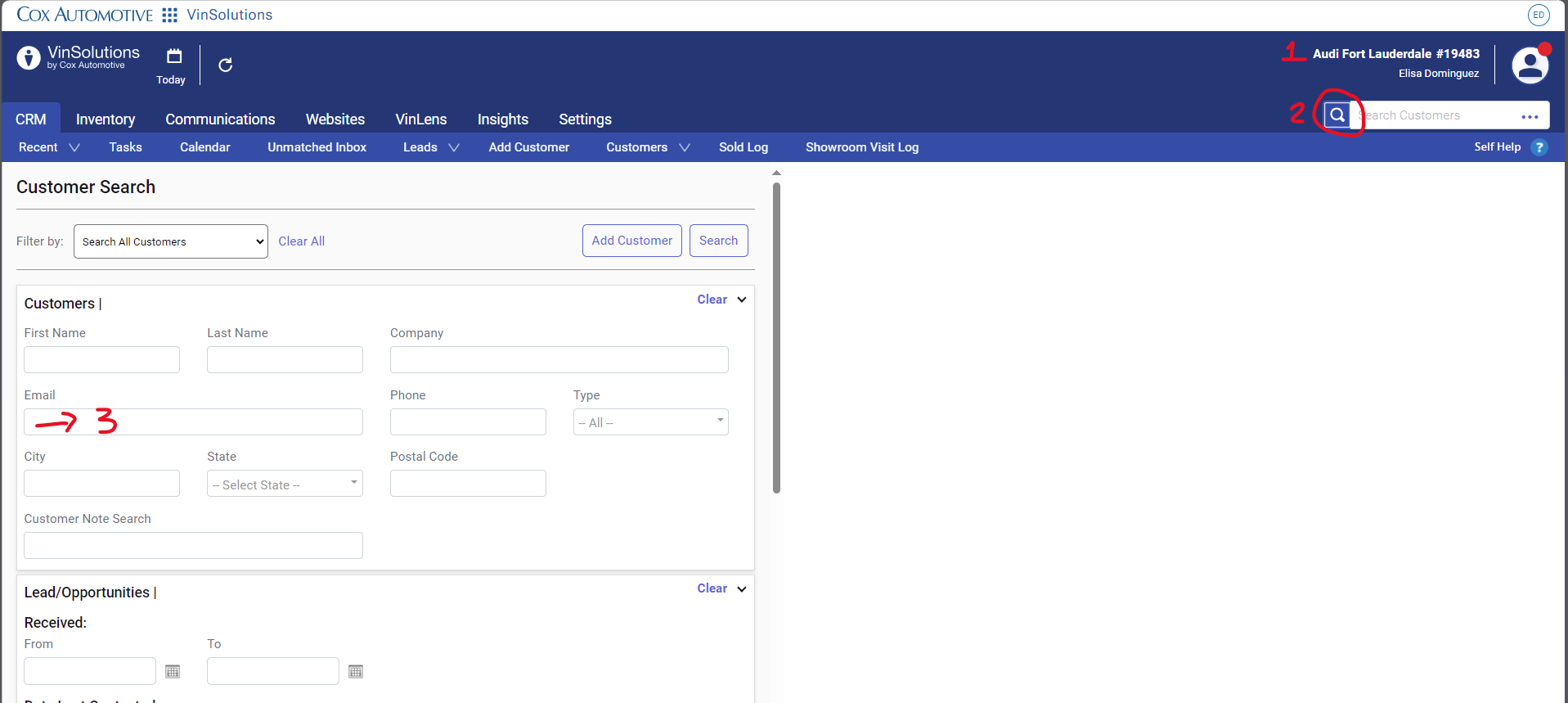Clear the Customers section fields
The height and width of the screenshot is (703, 1568).
click(712, 300)
